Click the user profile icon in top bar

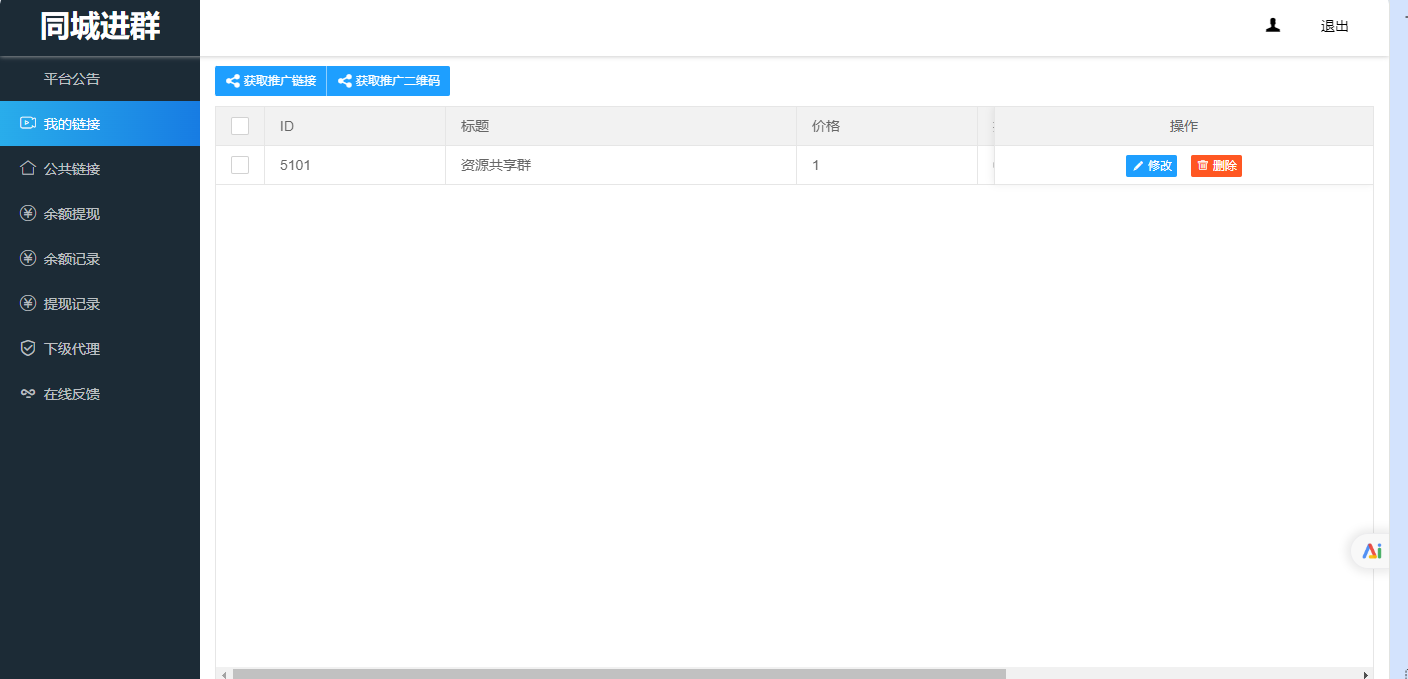(1272, 25)
